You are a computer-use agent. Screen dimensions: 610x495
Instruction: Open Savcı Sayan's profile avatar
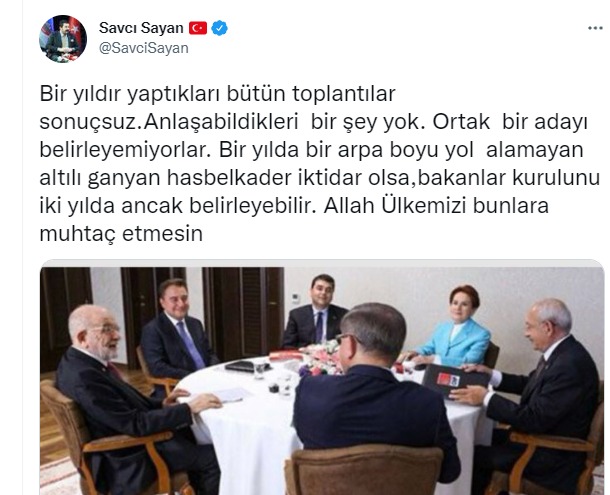pos(63,39)
